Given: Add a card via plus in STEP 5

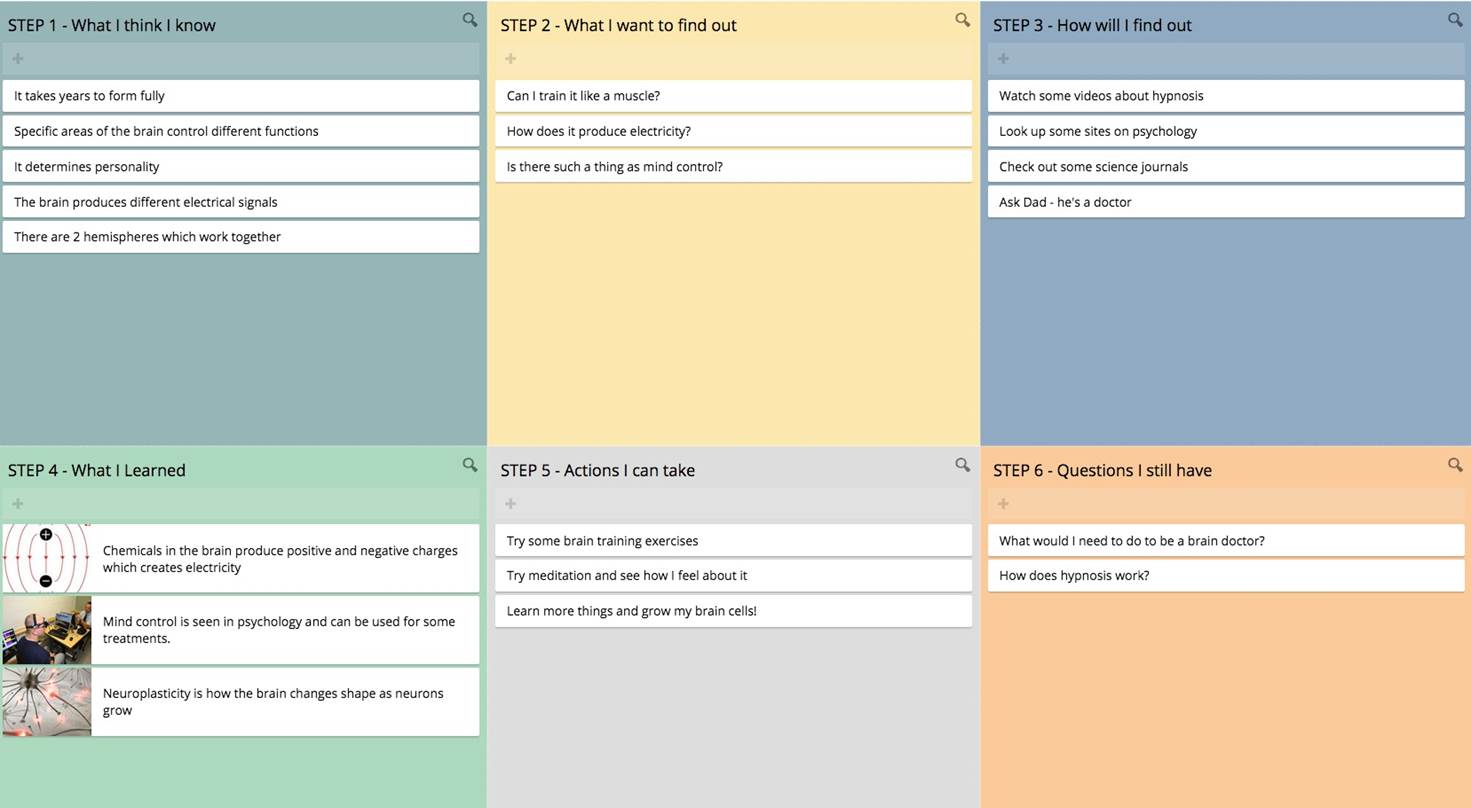Looking at the screenshot, I should point(511,504).
